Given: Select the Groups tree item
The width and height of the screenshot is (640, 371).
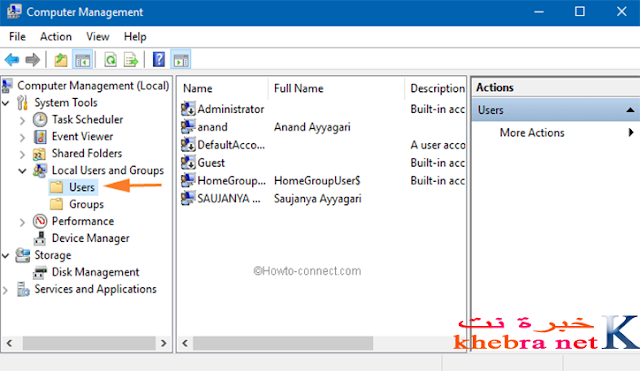Looking at the screenshot, I should 86,204.
